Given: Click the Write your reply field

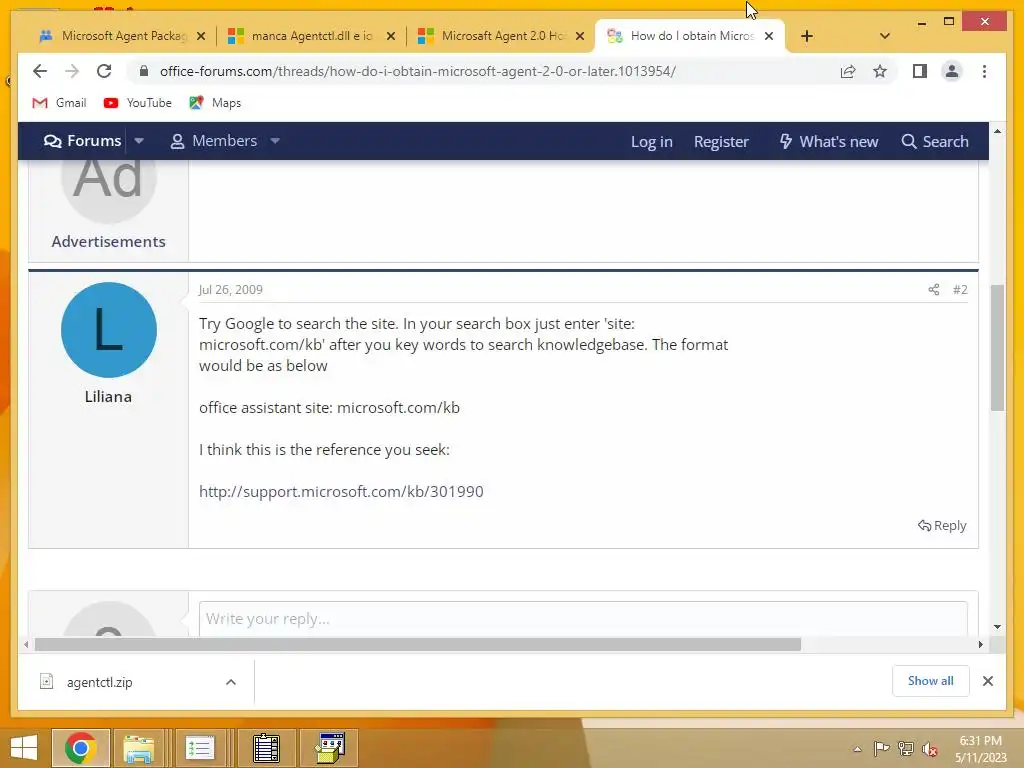Looking at the screenshot, I should point(583,618).
